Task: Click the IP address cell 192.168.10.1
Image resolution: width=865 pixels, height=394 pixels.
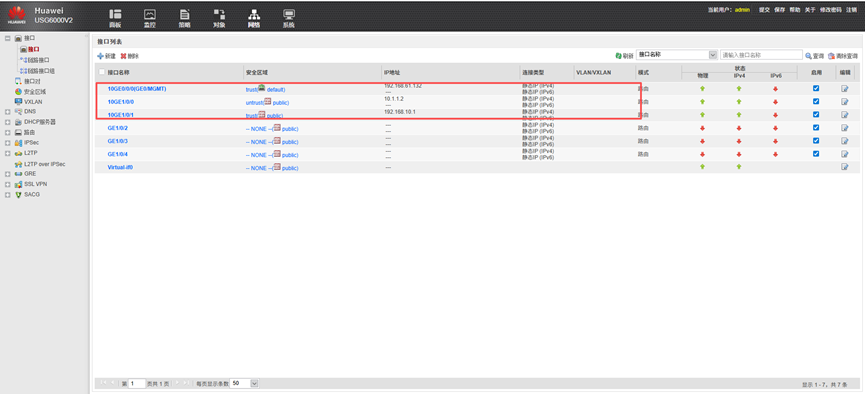Action: tap(399, 112)
